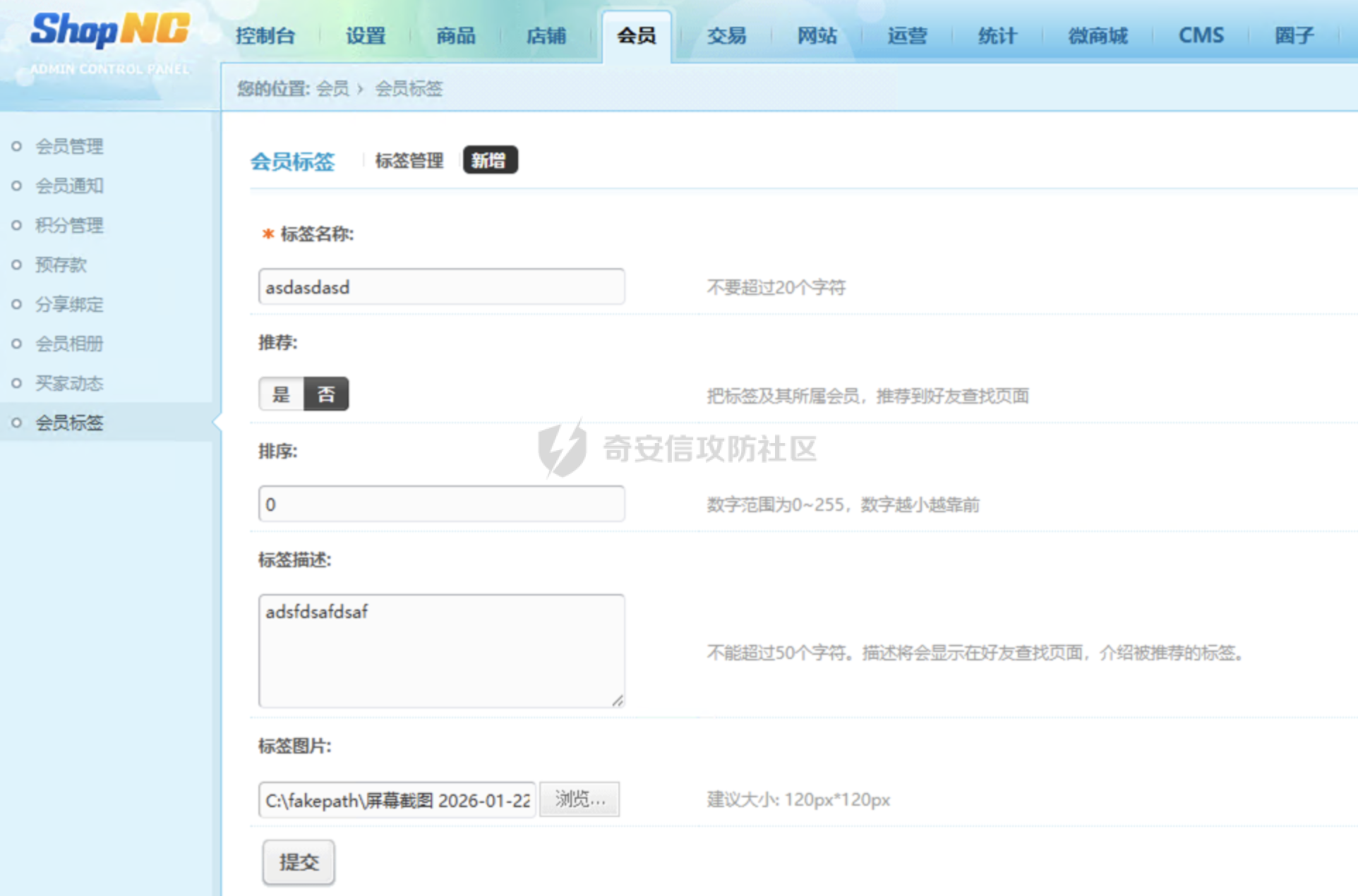Open 会员管理 in the sidebar
Viewport: 1358px width, 896px height.
click(x=69, y=146)
